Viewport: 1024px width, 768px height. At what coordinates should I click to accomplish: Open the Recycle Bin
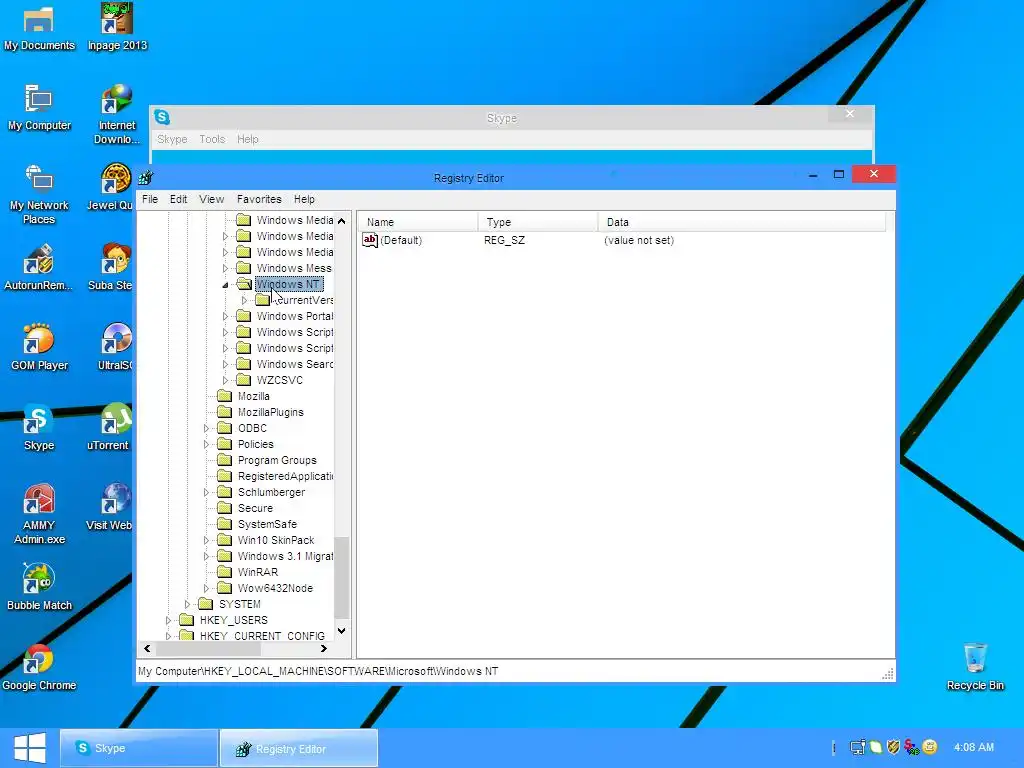[975, 667]
